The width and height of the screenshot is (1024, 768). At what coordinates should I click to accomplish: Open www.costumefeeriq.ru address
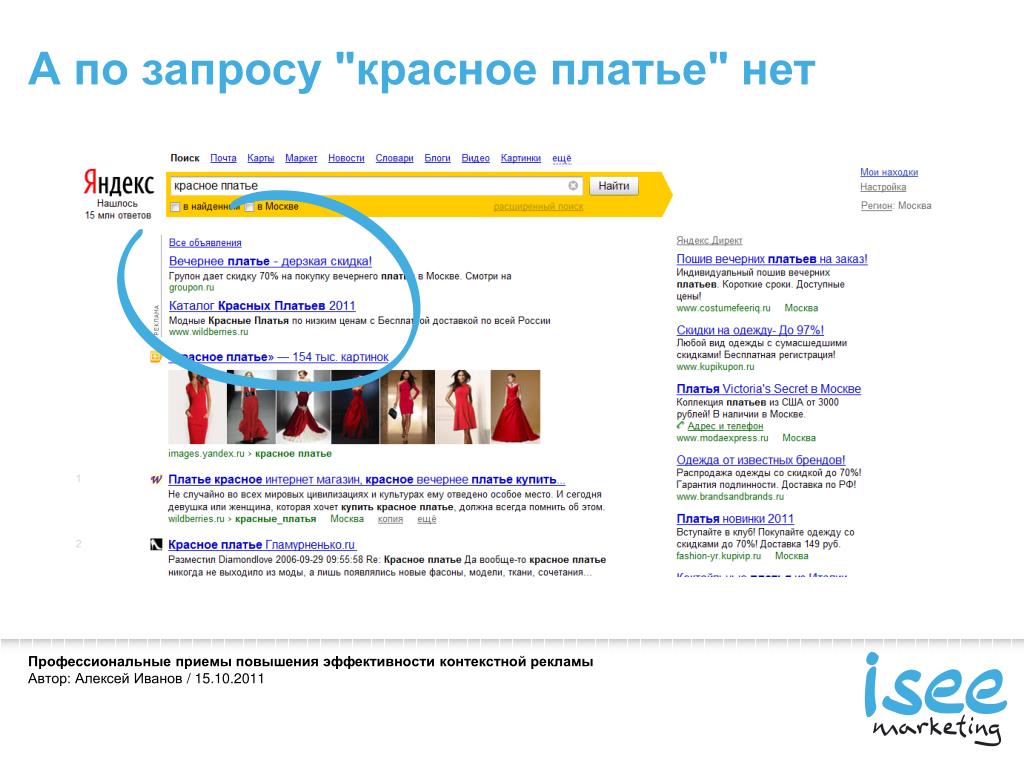pyautogui.click(x=724, y=308)
